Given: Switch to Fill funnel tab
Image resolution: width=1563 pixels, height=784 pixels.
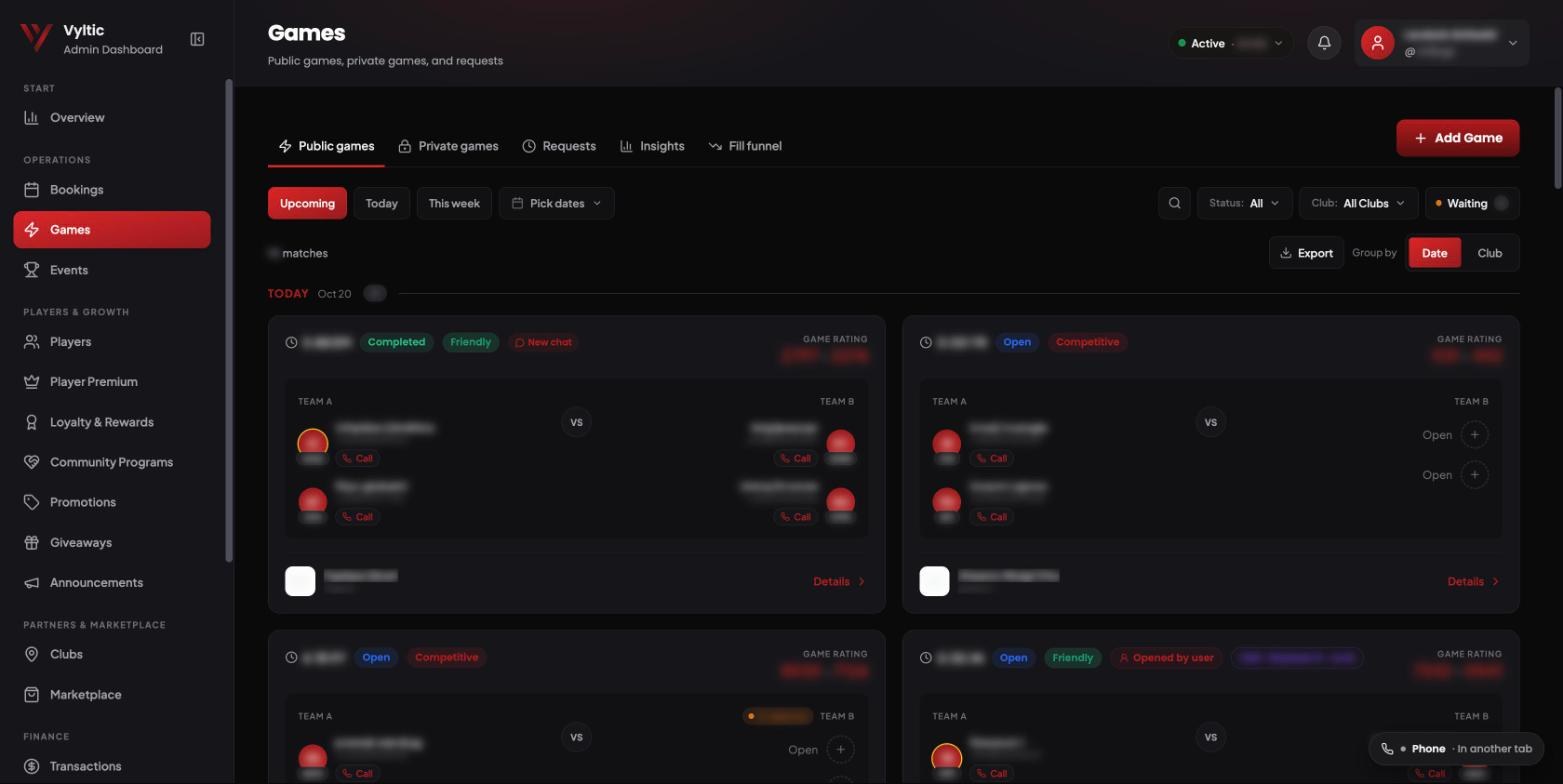Looking at the screenshot, I should pos(745,146).
